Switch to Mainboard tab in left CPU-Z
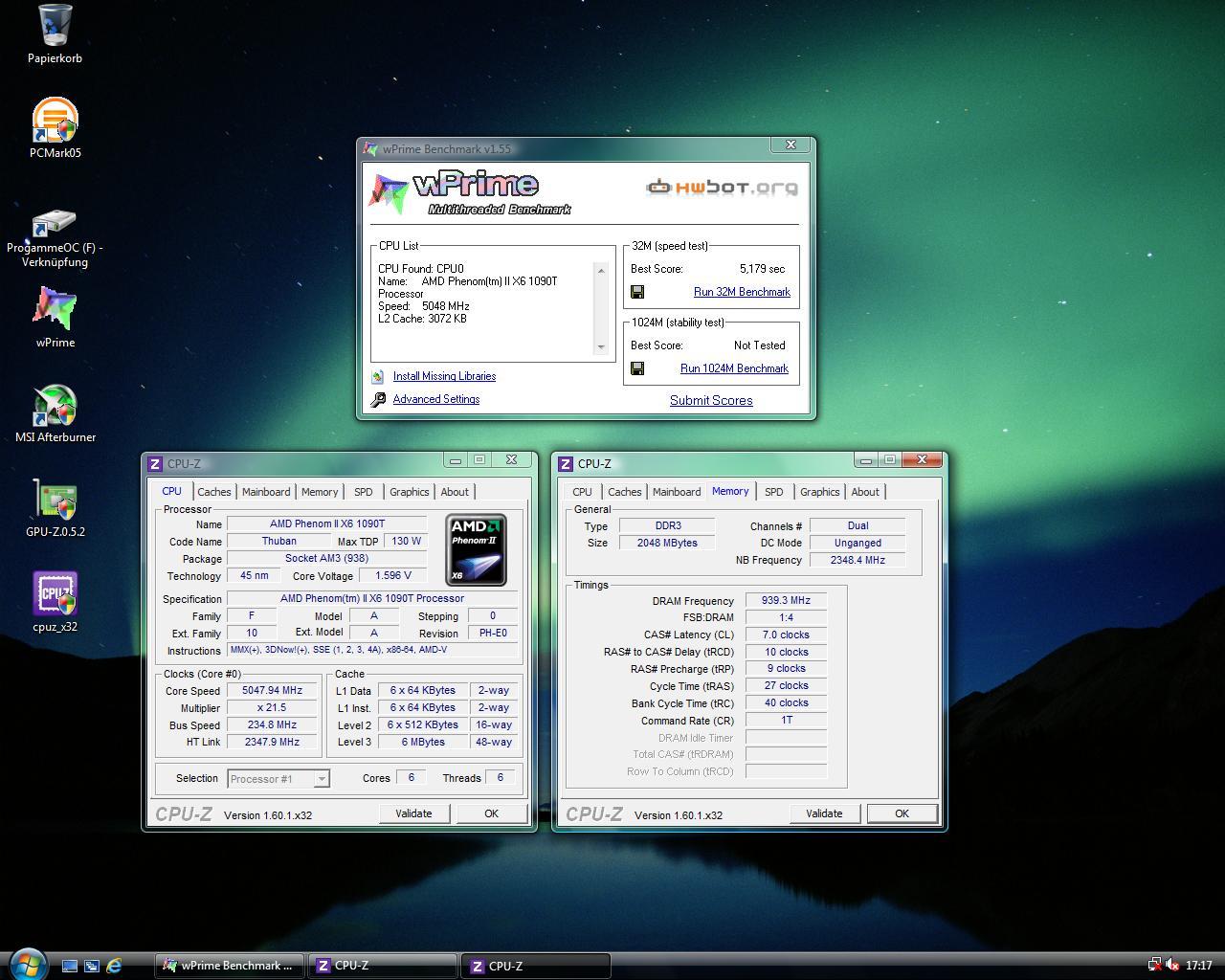 [266, 492]
